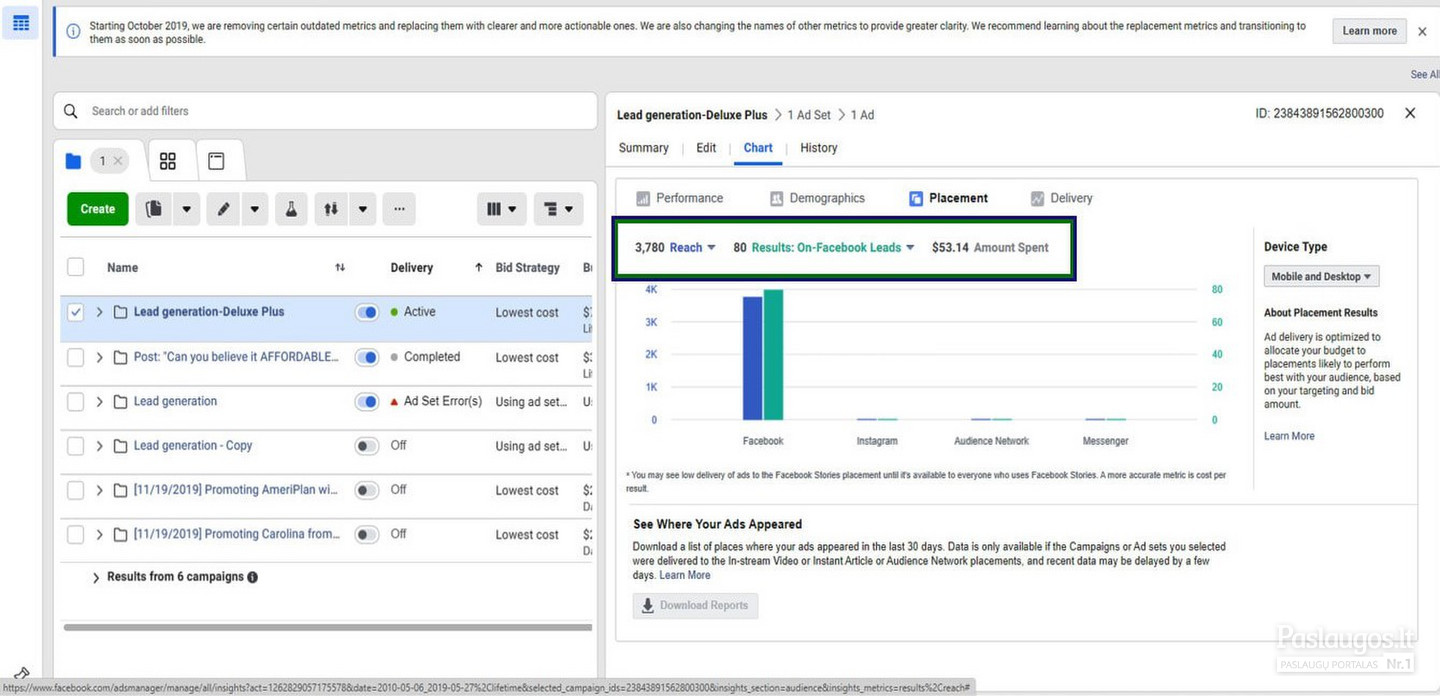The image size is (1440, 696).
Task: Click the 1 Ad Set breadcrumb
Action: click(x=809, y=115)
